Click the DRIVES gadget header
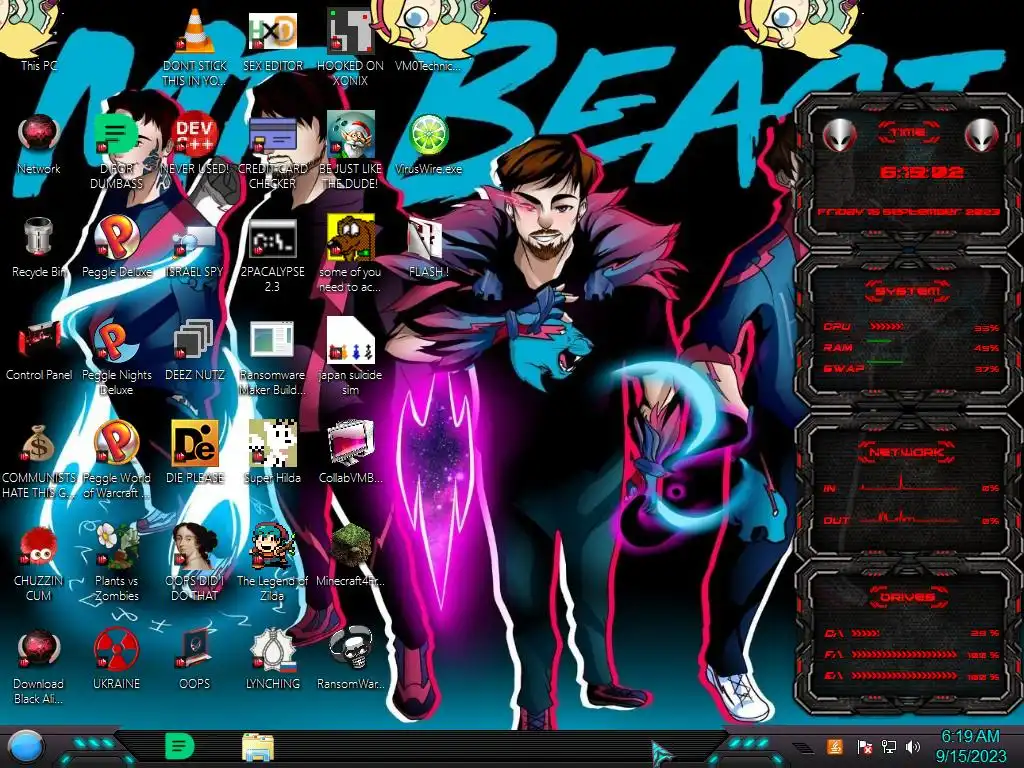Viewport: 1024px width, 768px height. [x=908, y=597]
